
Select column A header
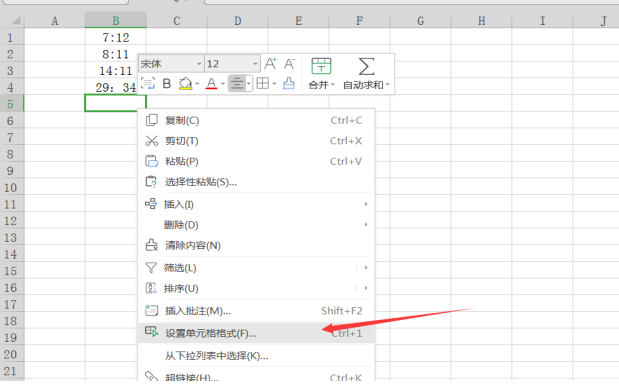55,20
